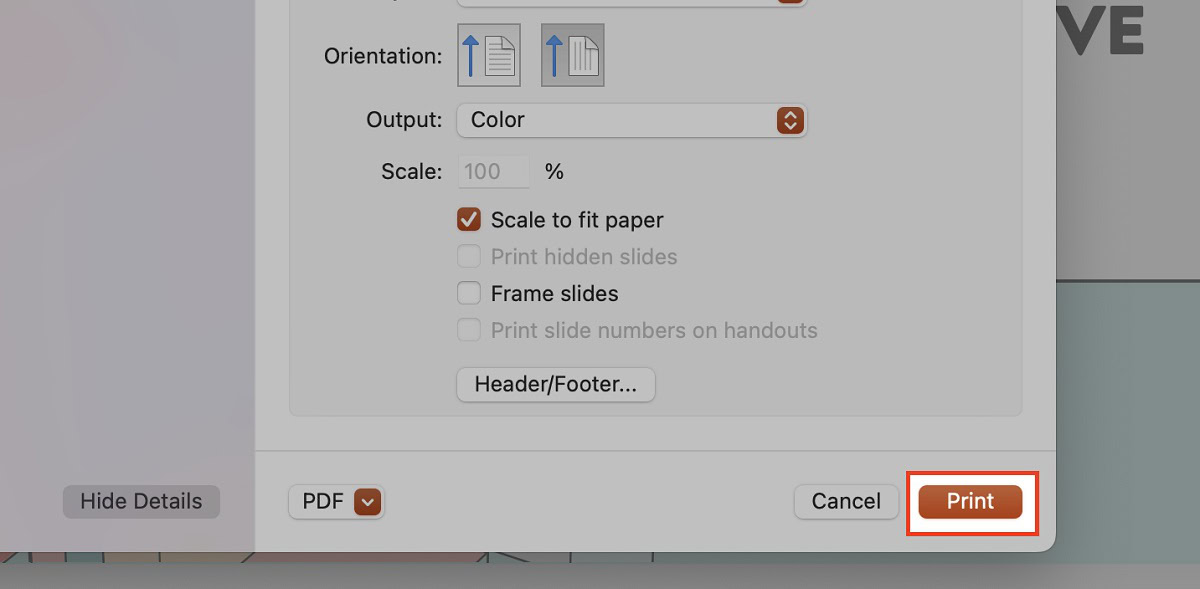Click the Scale percentage field

coord(494,171)
